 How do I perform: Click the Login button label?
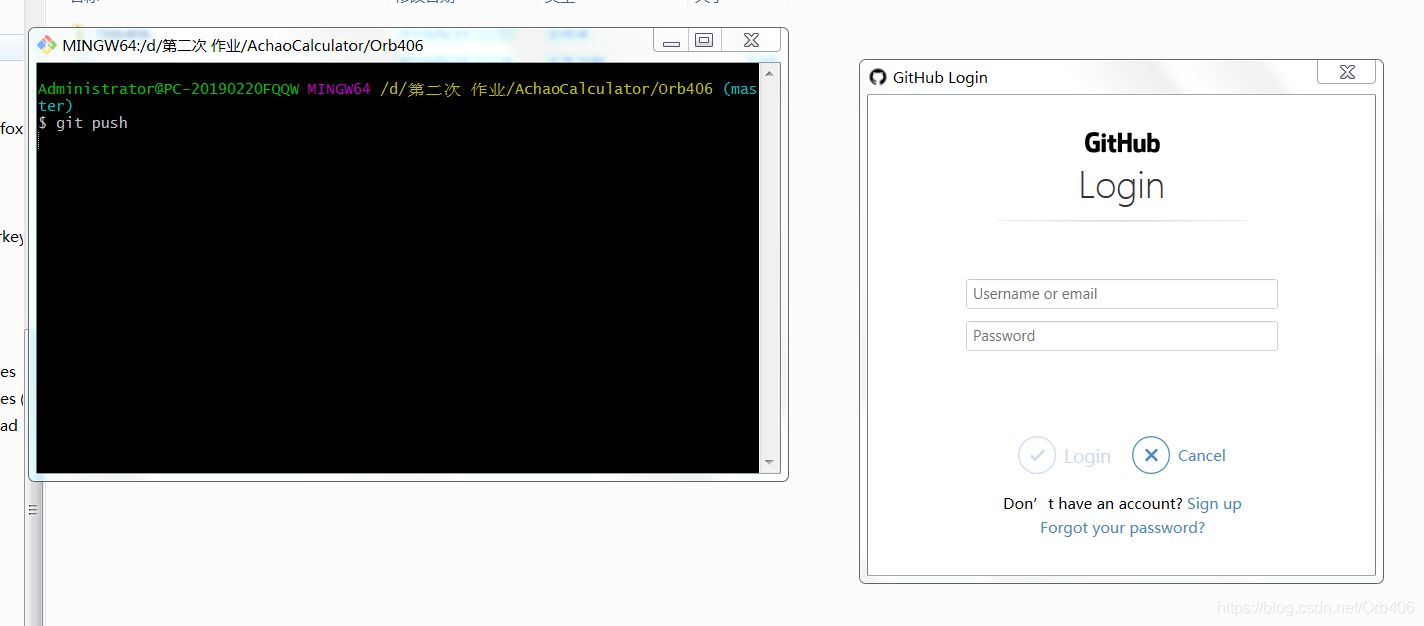(x=1087, y=456)
